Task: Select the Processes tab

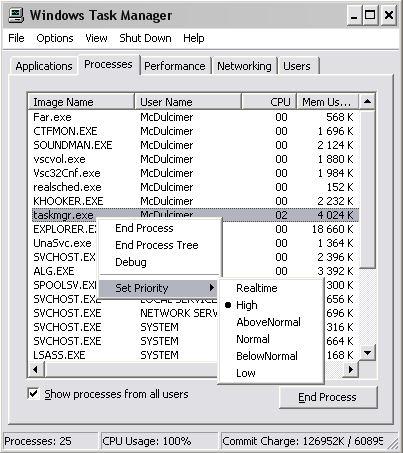Action: click(x=108, y=64)
